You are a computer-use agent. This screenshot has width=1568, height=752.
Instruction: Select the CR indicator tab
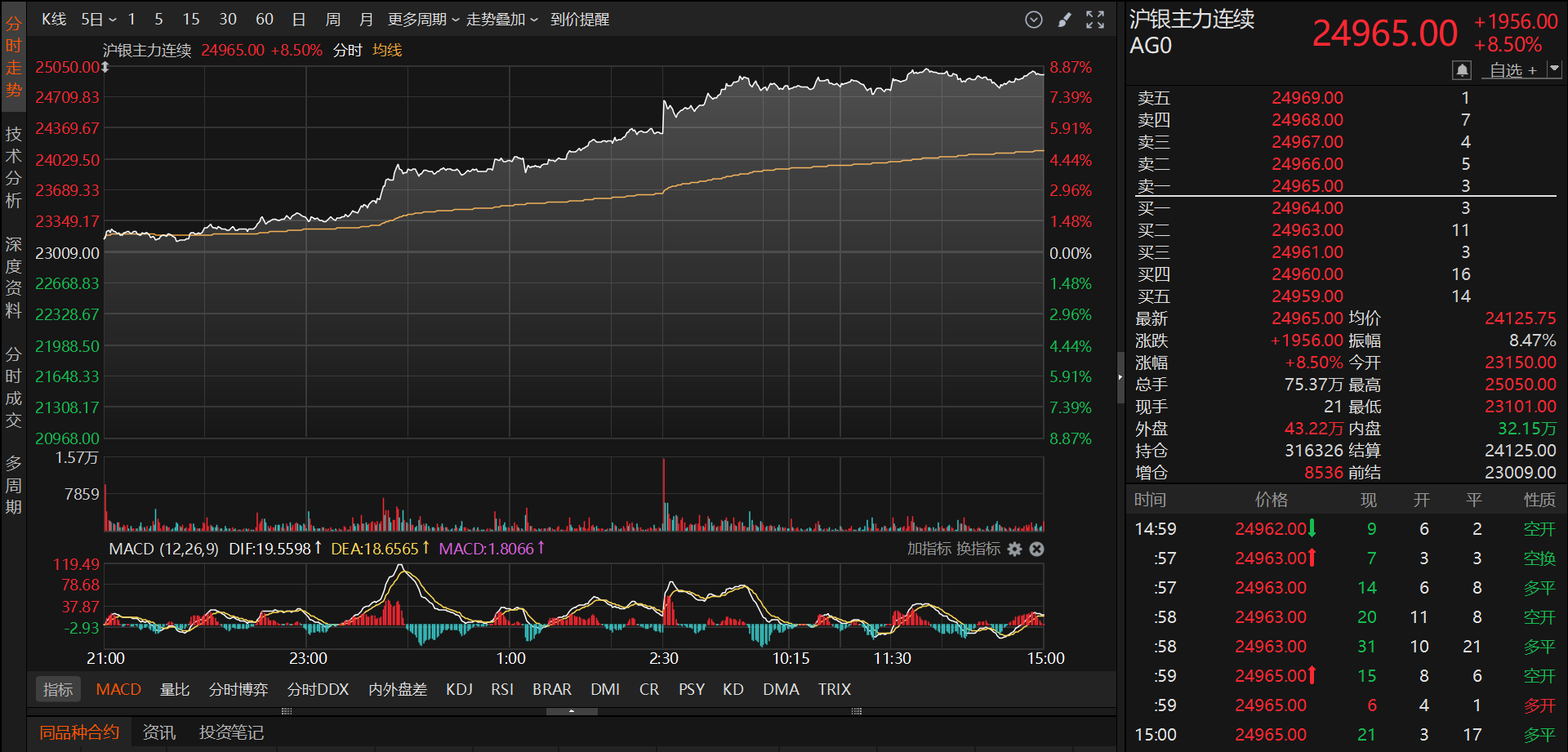649,689
